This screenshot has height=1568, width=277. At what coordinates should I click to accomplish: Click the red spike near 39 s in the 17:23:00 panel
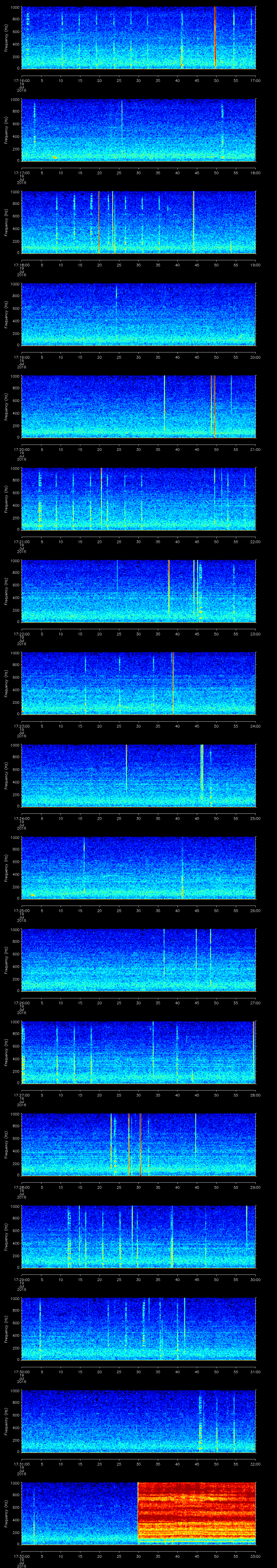pyautogui.click(x=173, y=683)
